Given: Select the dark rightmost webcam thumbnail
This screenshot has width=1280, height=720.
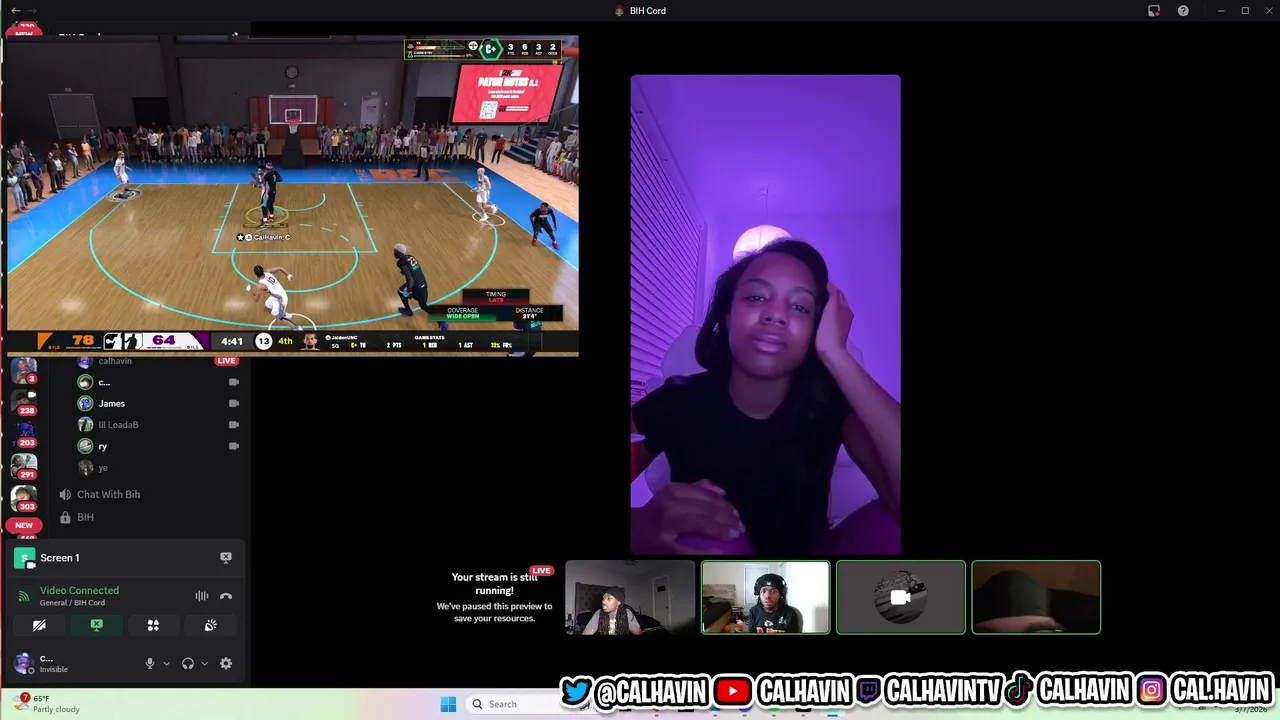Looking at the screenshot, I should coord(1036,597).
